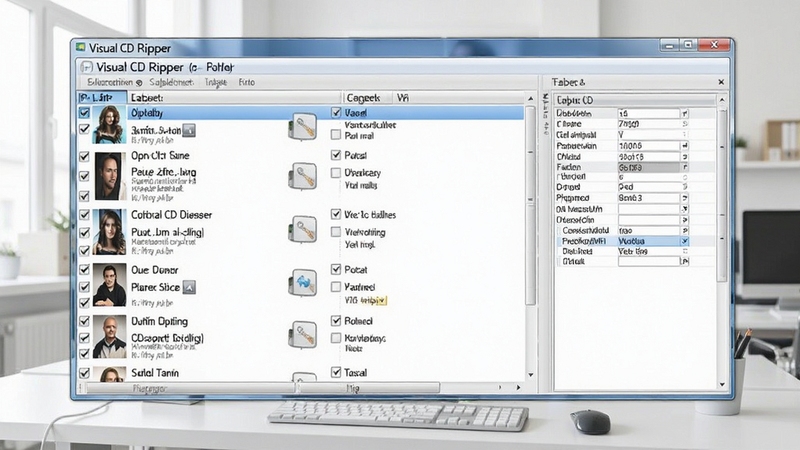
Task: Click the Eabaet: column header
Action: 235,97
